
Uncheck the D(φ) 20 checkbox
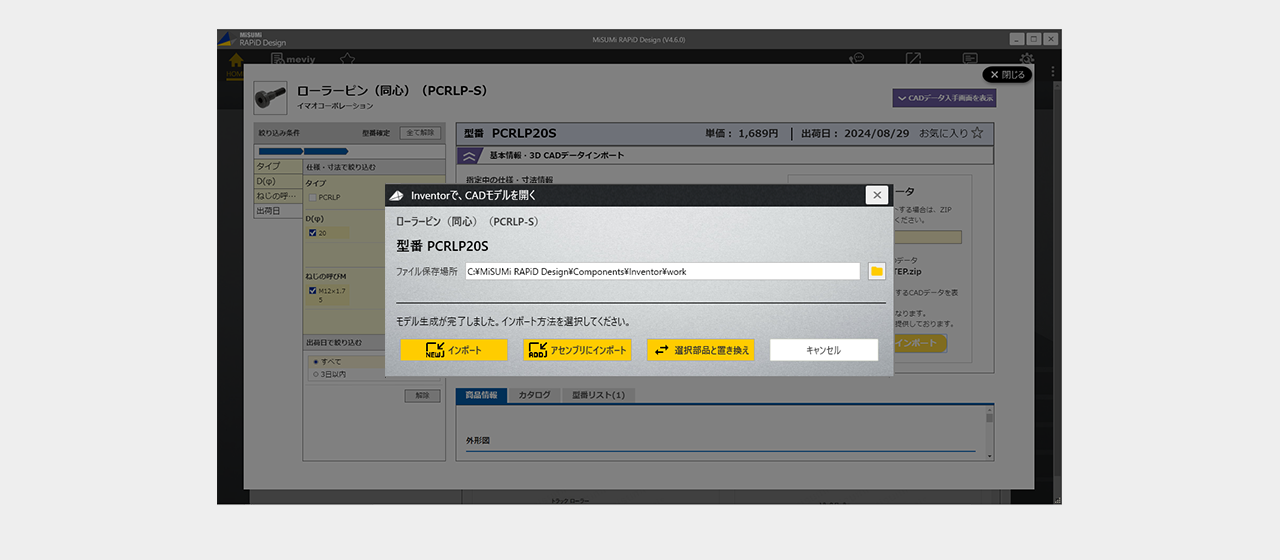point(313,233)
